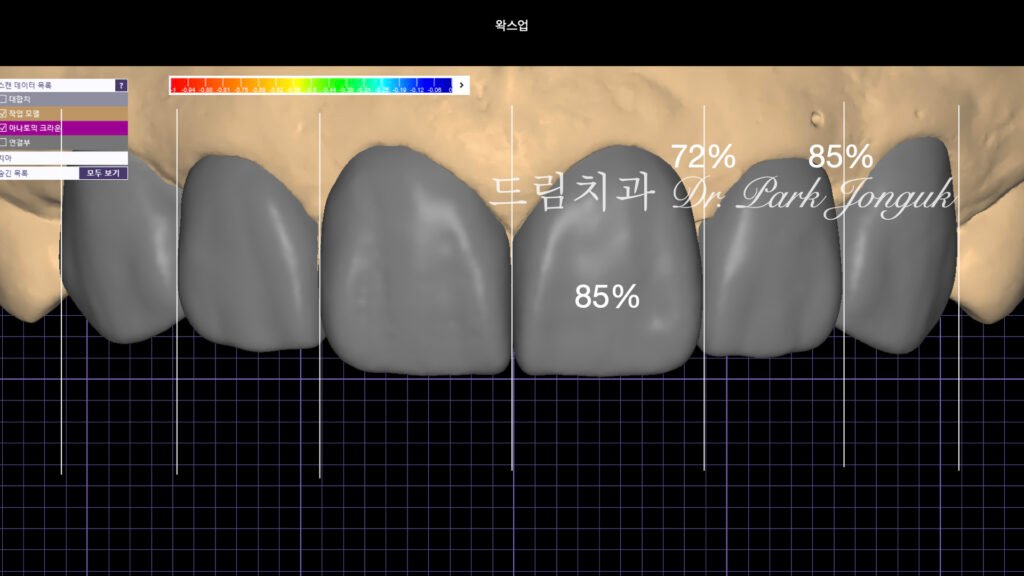Click the -0.06 value on the color scale

click(434, 88)
